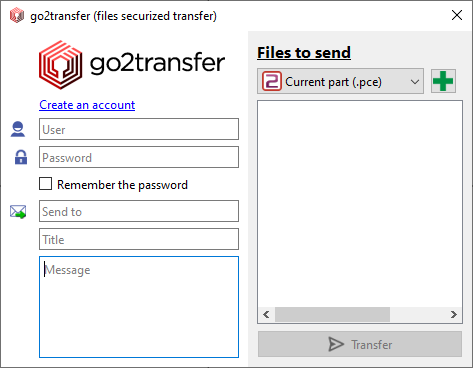Enable Remember the password checkbox
473x368 pixels.
[45, 184]
